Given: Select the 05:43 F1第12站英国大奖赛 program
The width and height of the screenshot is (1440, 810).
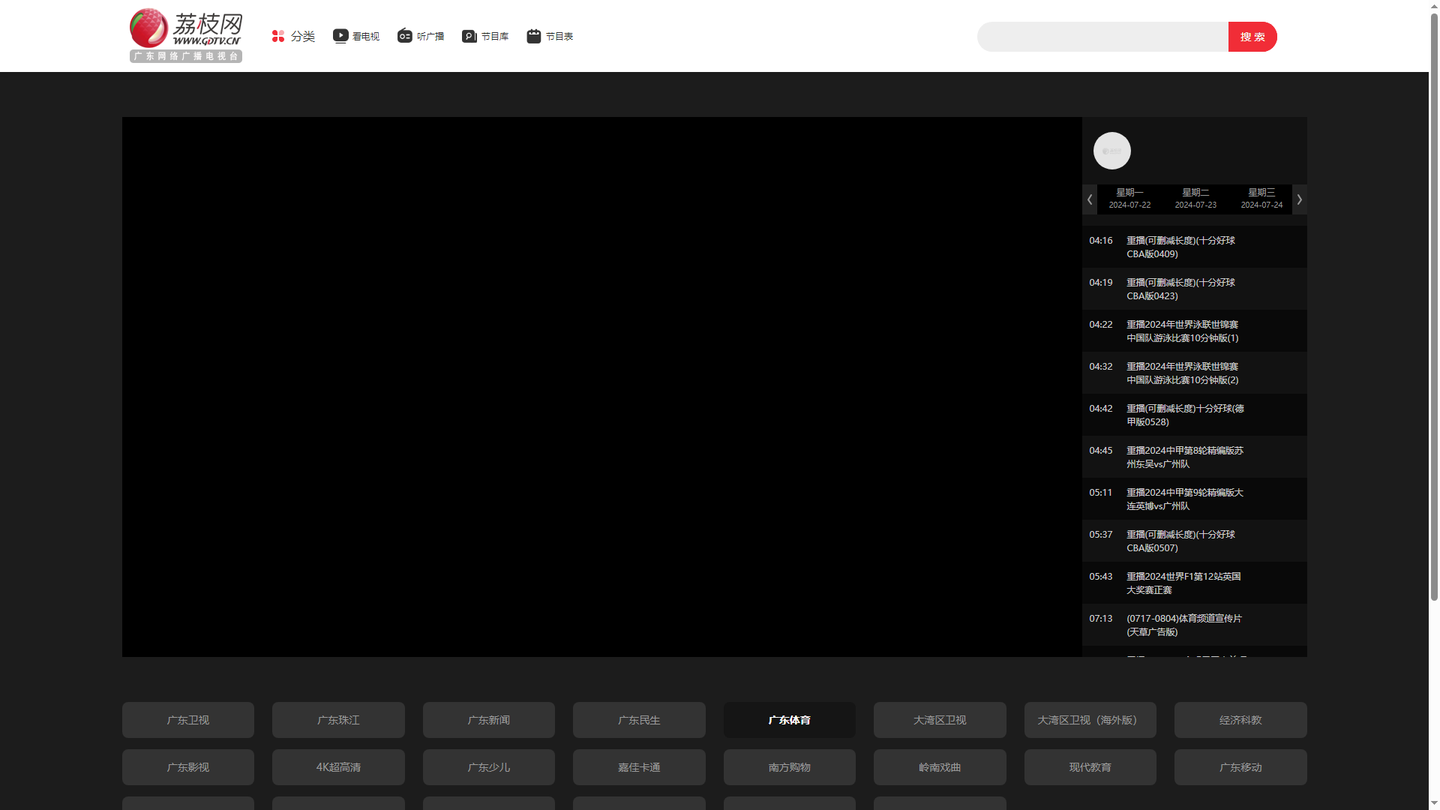Looking at the screenshot, I should coord(1194,583).
